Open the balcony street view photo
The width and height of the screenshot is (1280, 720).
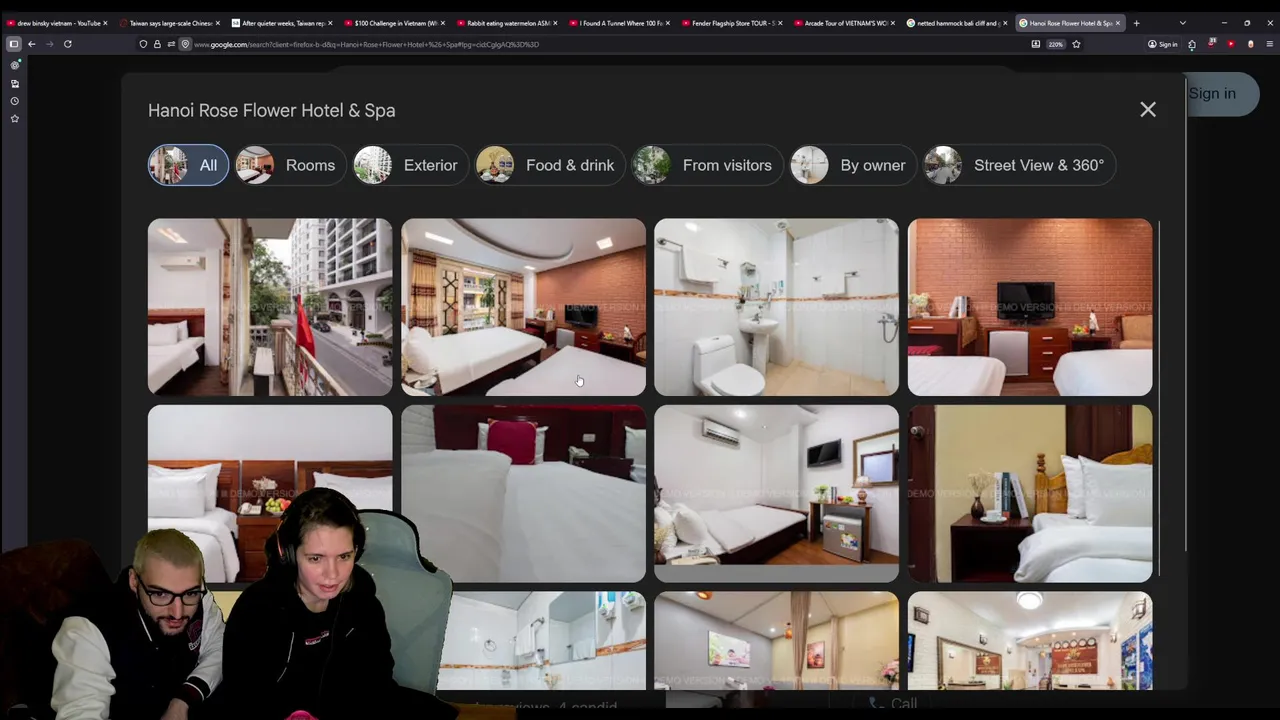pos(270,307)
